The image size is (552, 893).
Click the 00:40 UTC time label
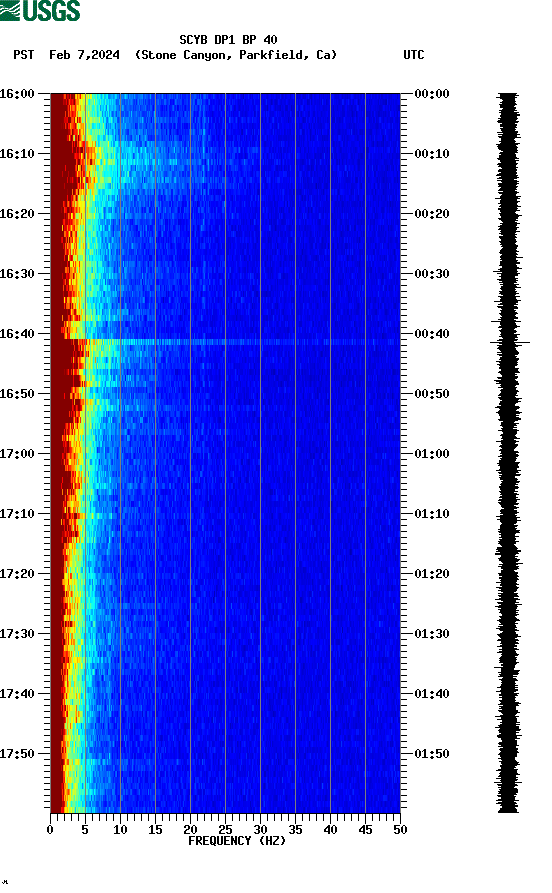[432, 334]
